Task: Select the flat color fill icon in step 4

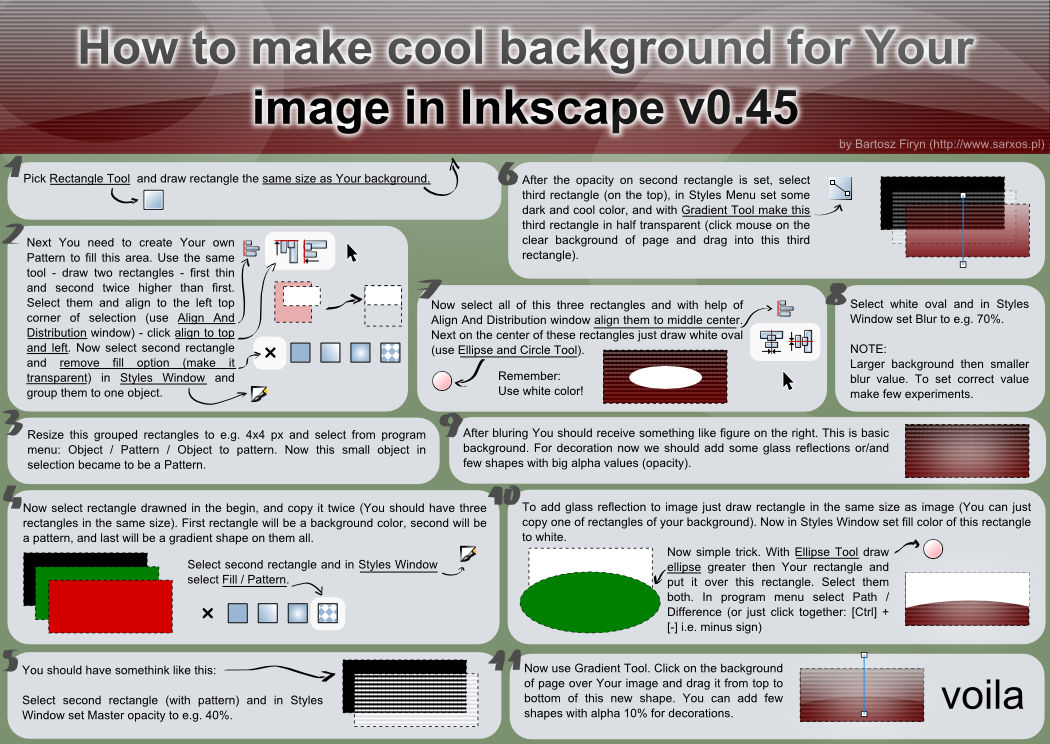Action: [237, 612]
